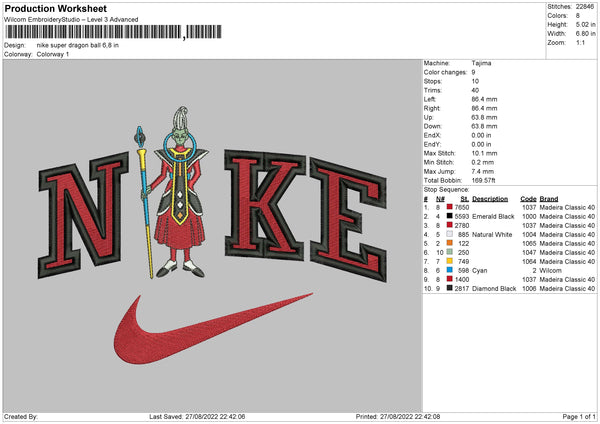The width and height of the screenshot is (600, 424).
Task: Click the Machine value Tajima
Action: (481, 63)
